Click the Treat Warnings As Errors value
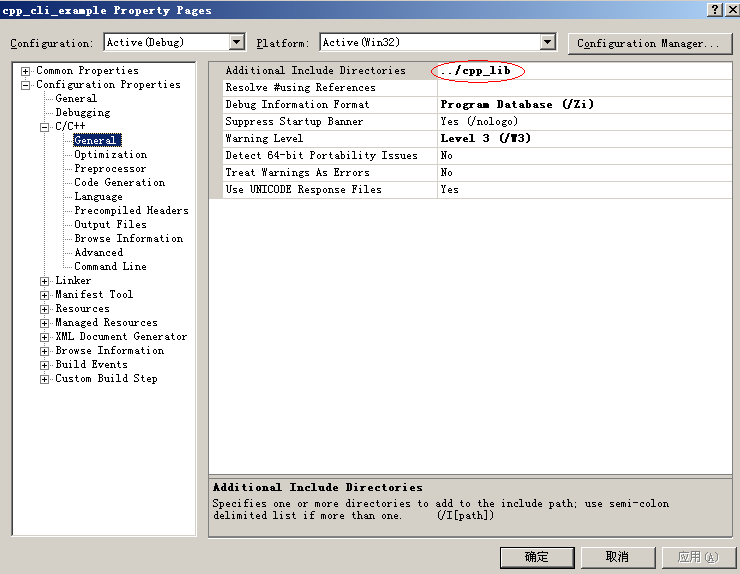Screen dimensions: 740x574 [584, 173]
